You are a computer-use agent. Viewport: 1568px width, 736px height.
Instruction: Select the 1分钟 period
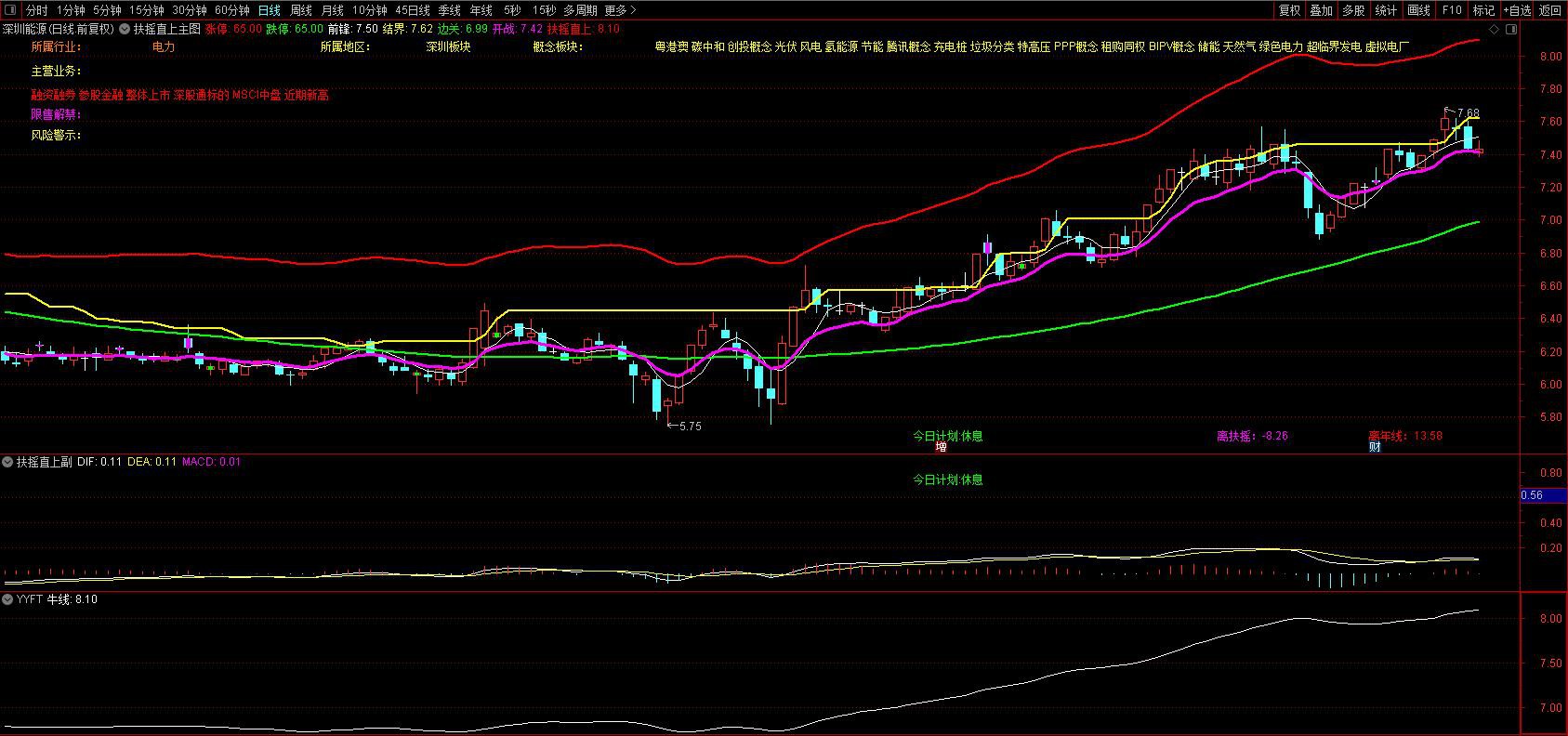click(71, 10)
